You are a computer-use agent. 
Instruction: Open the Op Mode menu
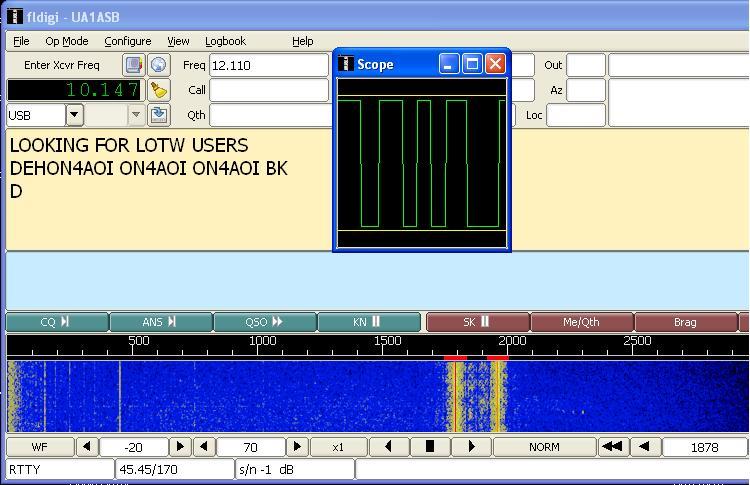[x=66, y=41]
